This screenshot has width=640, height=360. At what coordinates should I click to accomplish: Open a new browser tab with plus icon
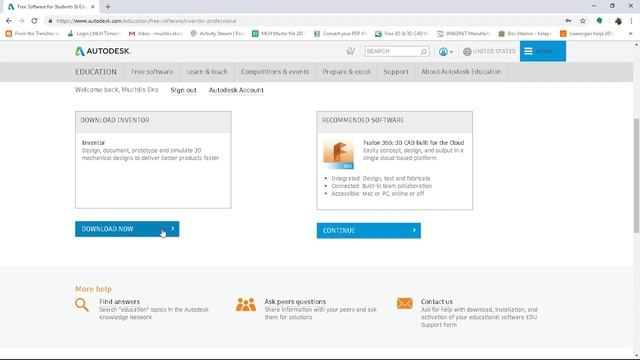coord(108,7)
